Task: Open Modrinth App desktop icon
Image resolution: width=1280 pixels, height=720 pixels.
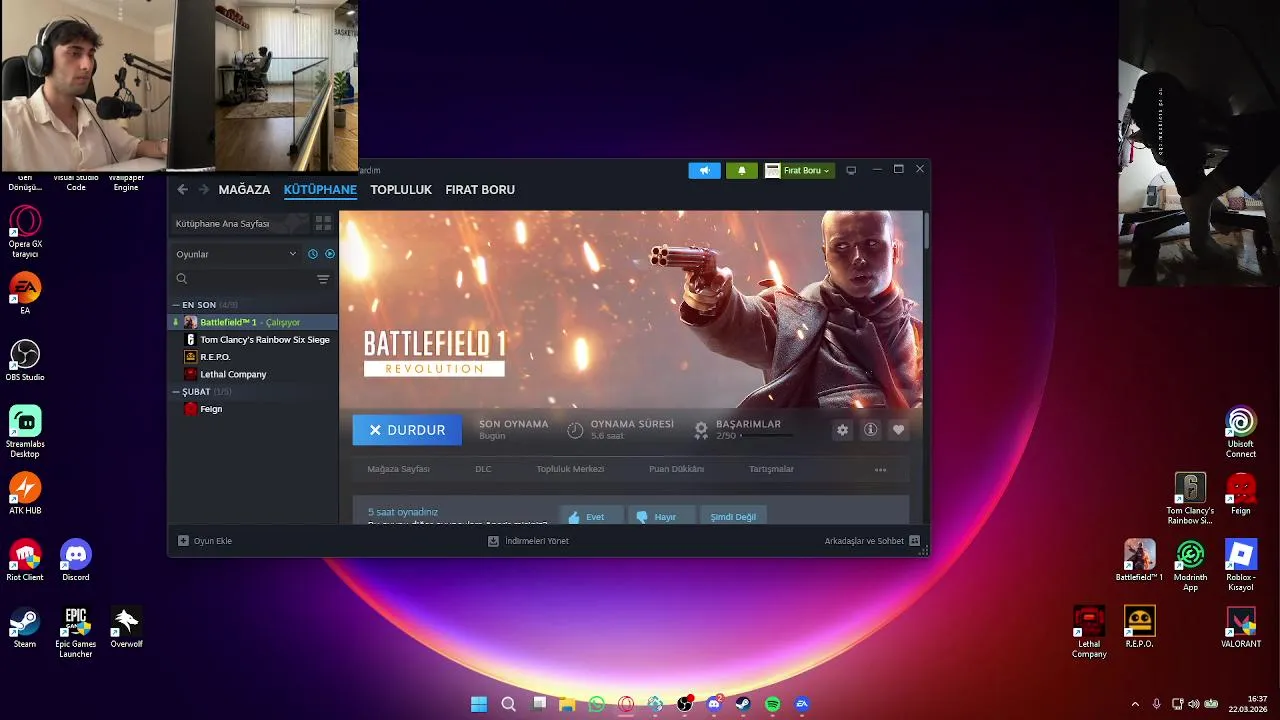Action: [1190, 565]
